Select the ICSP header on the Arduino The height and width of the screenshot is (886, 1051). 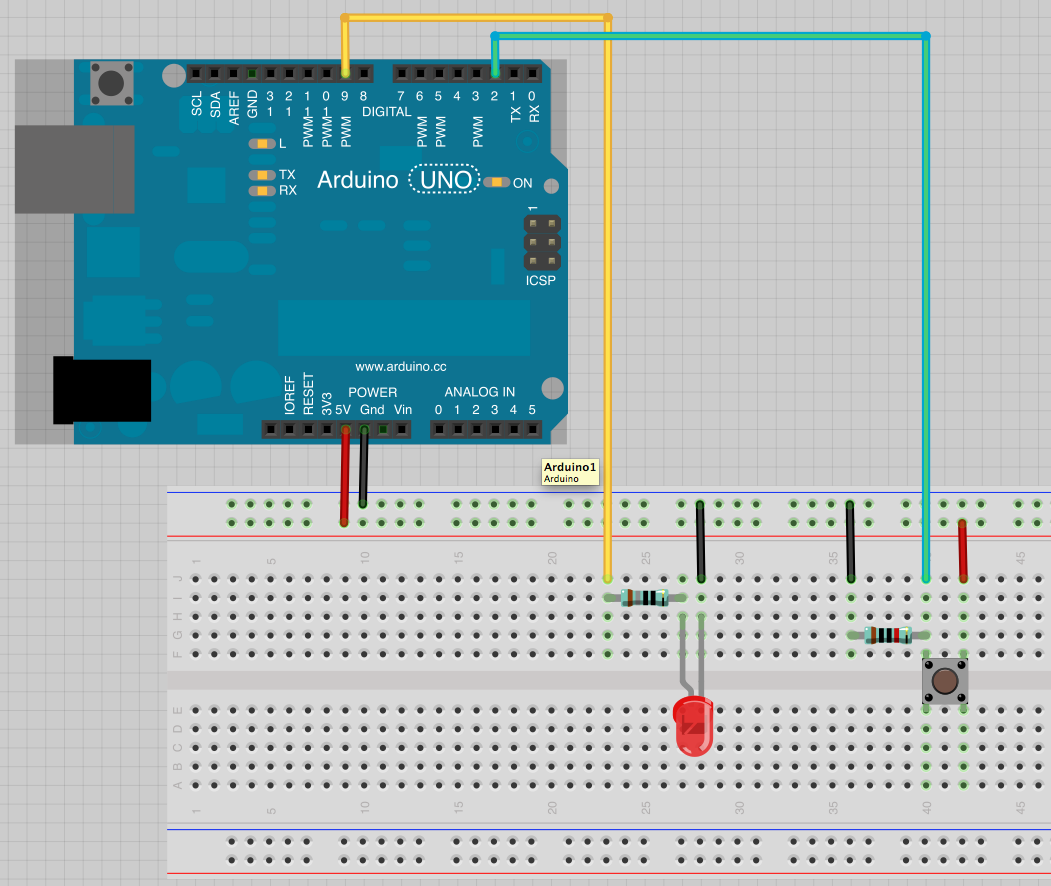[x=541, y=242]
